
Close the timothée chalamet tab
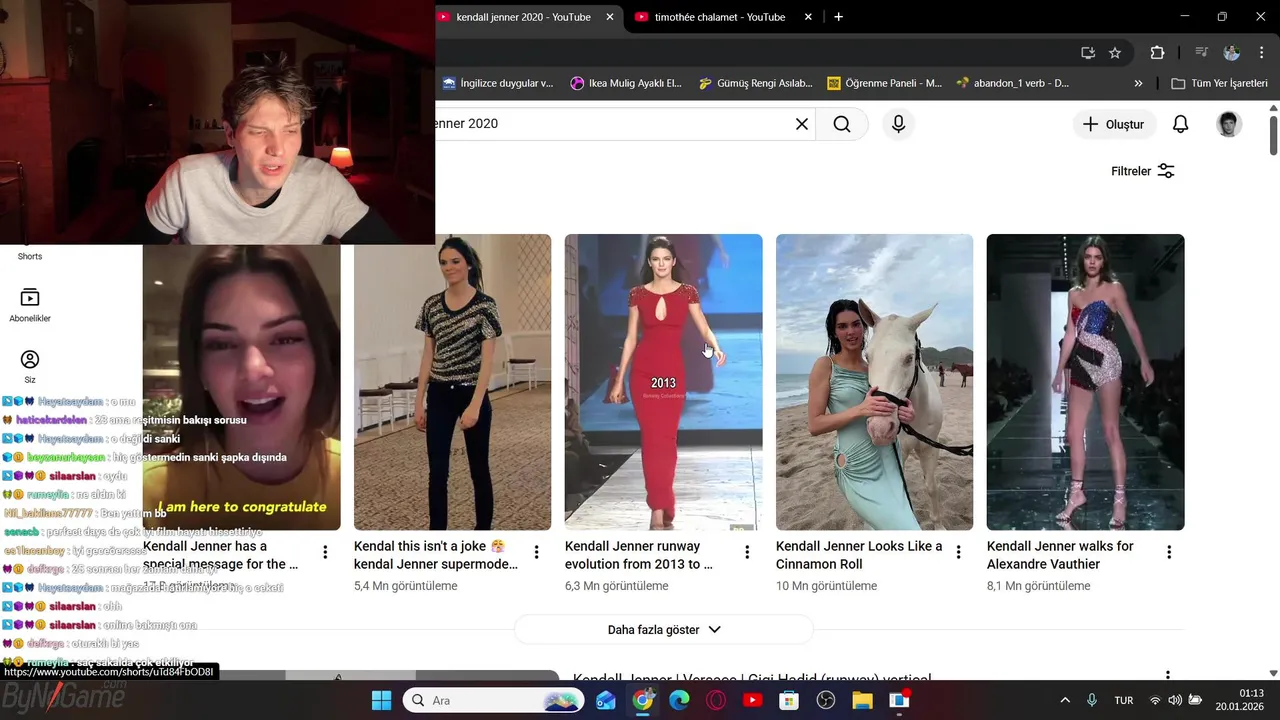click(807, 17)
